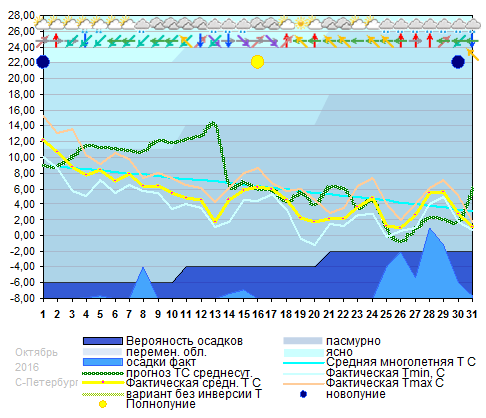Click the red up arrow wind icon above day 2
The width and height of the screenshot is (486, 418).
click(x=57, y=41)
